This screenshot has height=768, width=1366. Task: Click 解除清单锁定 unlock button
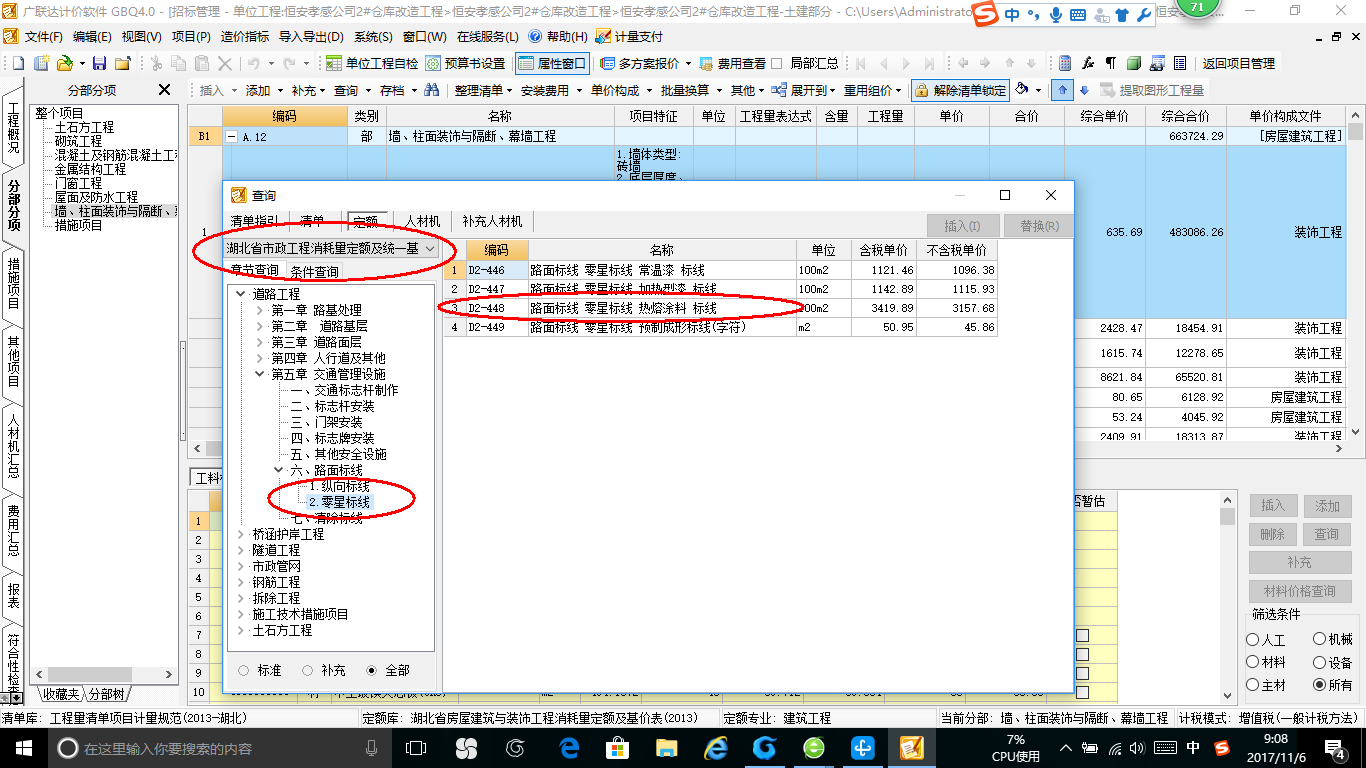coord(959,90)
